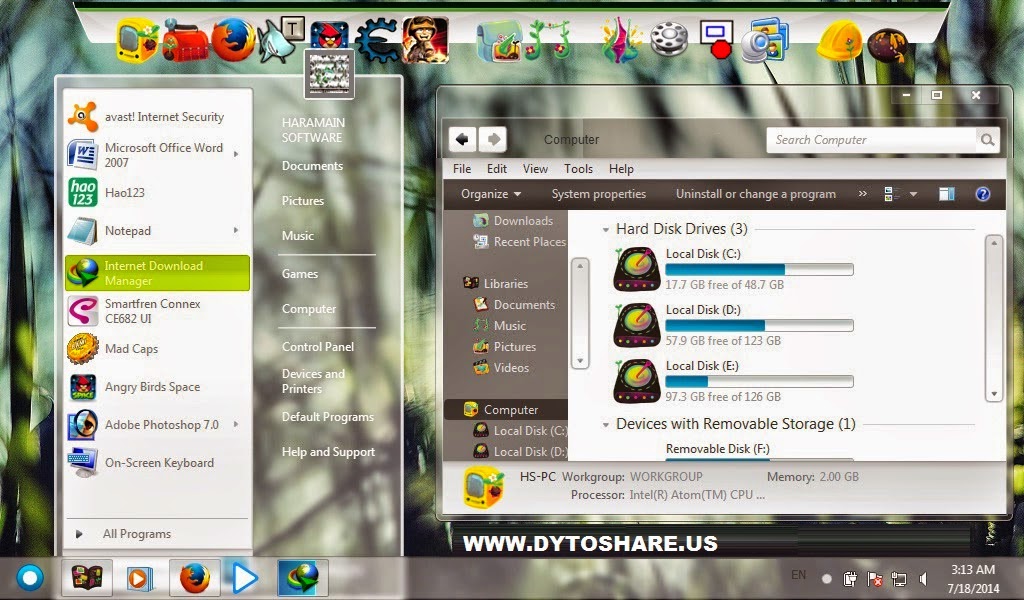The image size is (1024, 600).
Task: Click the volume speaker tray icon
Action: [x=923, y=578]
